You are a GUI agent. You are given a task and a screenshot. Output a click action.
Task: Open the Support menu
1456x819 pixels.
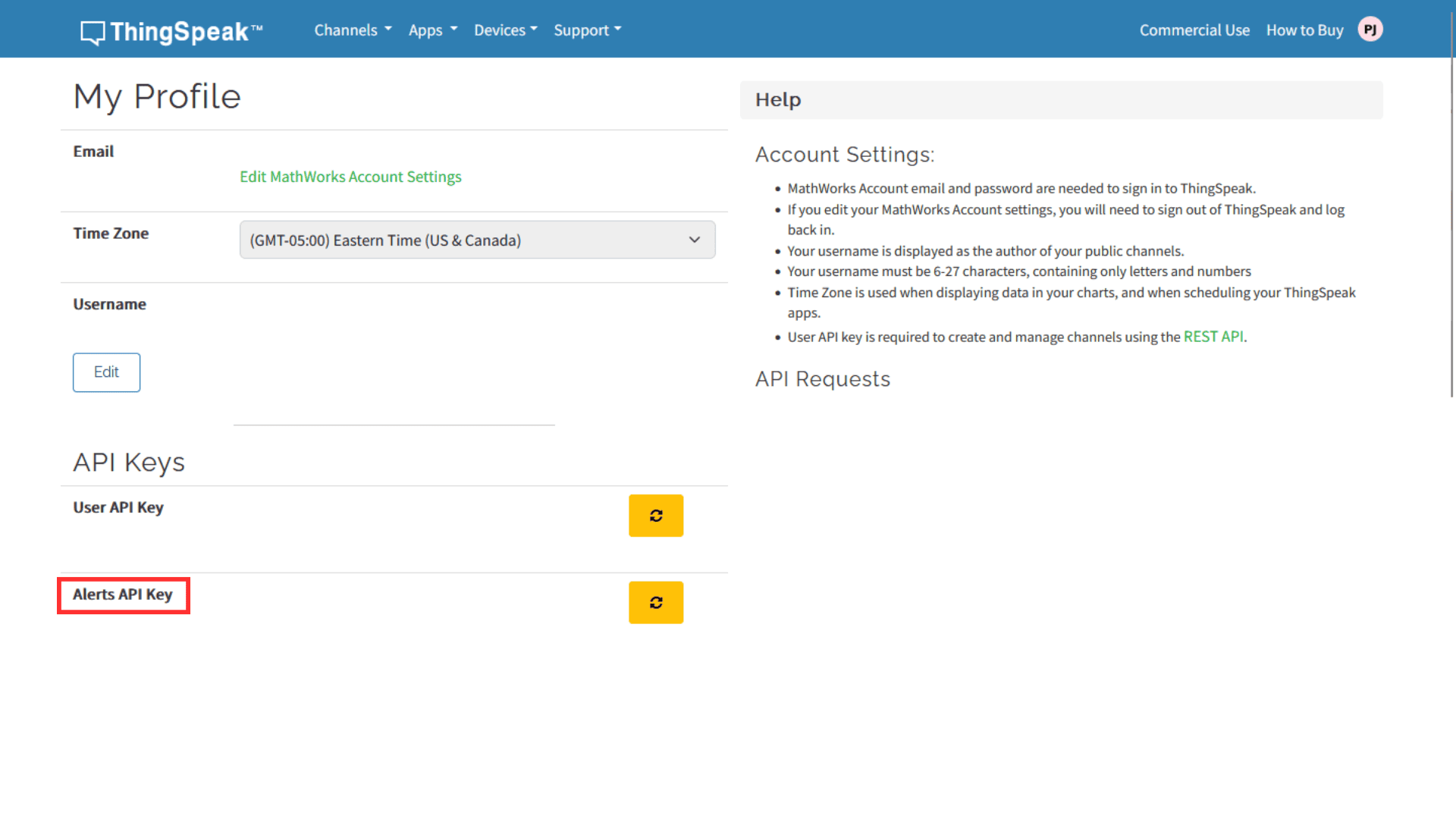pyautogui.click(x=588, y=30)
